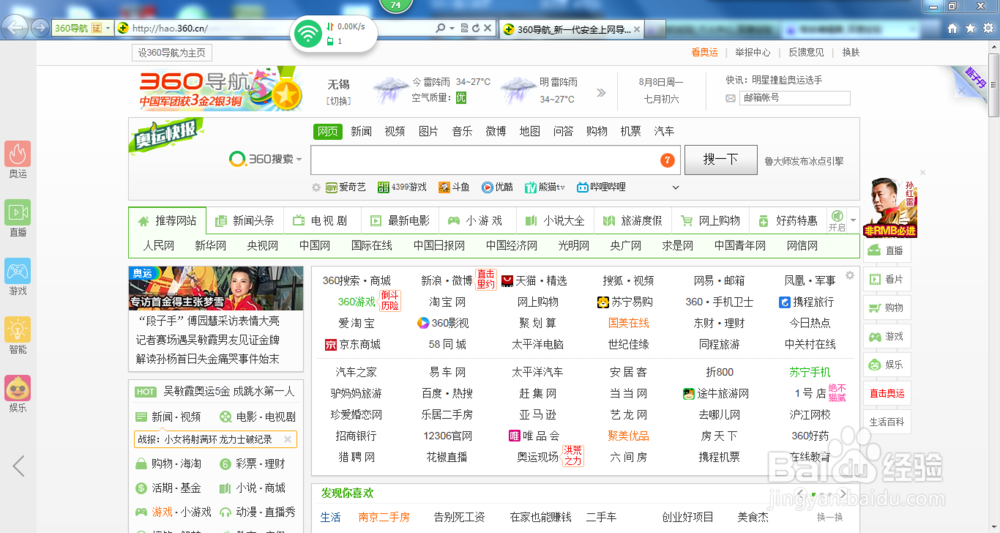Image resolution: width=1000 pixels, height=533 pixels.
Task: Expand weather forecast double arrow
Action: coord(601,93)
